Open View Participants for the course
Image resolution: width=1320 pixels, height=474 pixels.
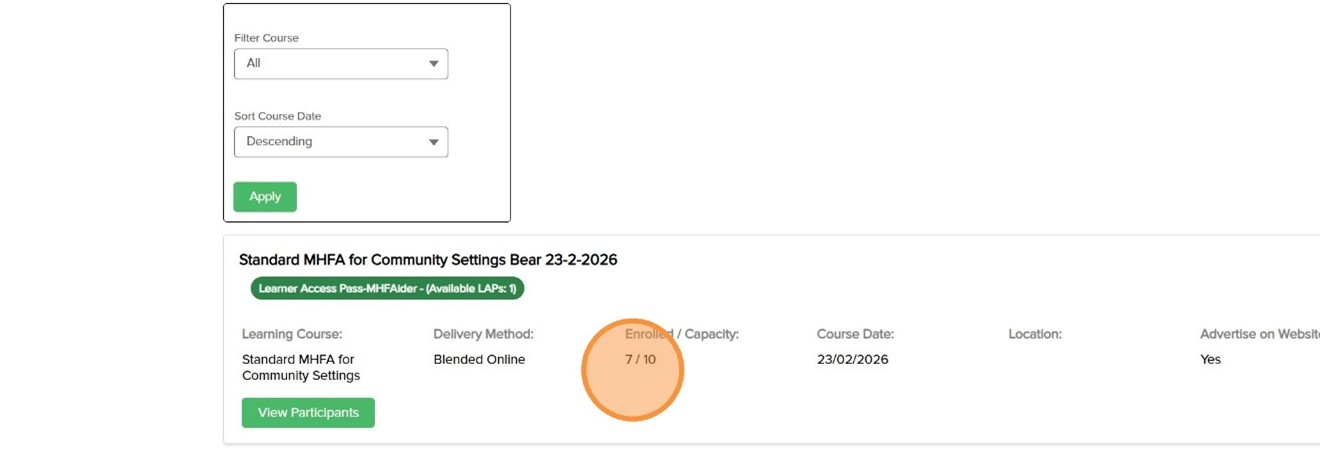(308, 413)
